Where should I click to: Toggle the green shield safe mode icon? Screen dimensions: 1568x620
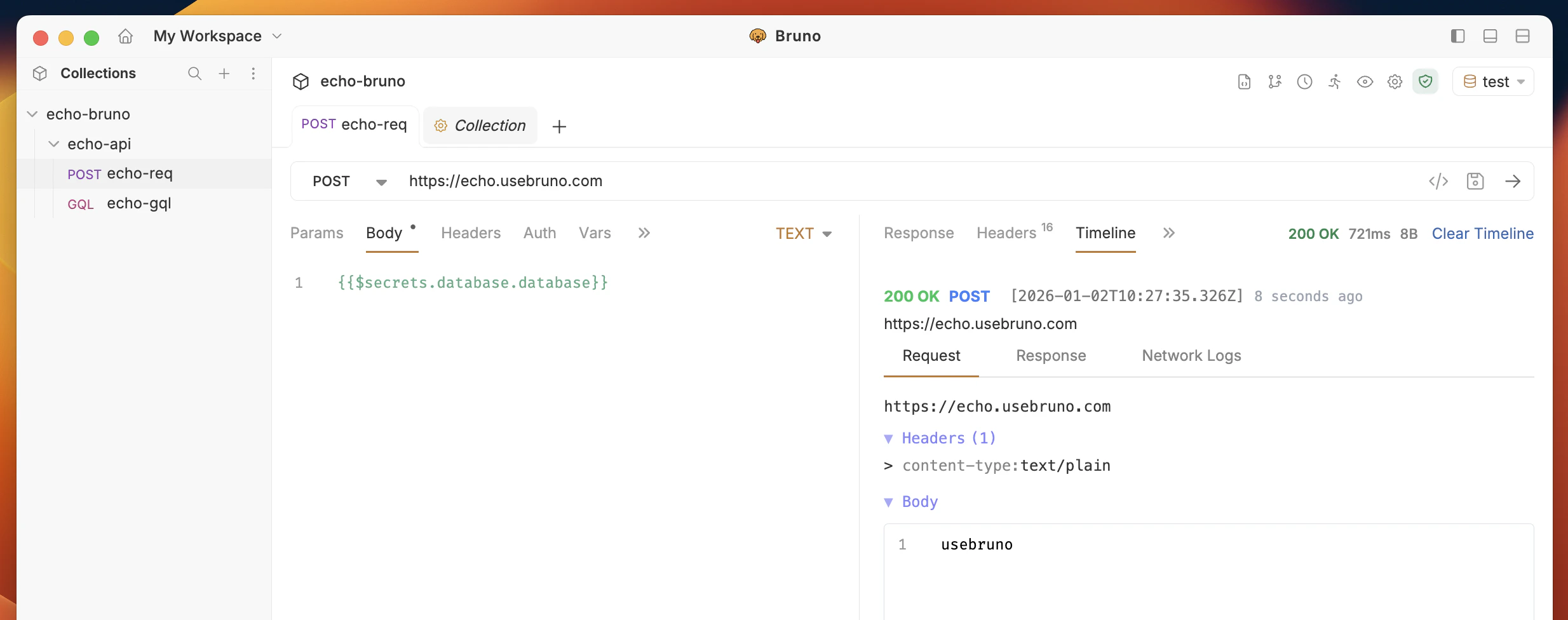[x=1426, y=81]
